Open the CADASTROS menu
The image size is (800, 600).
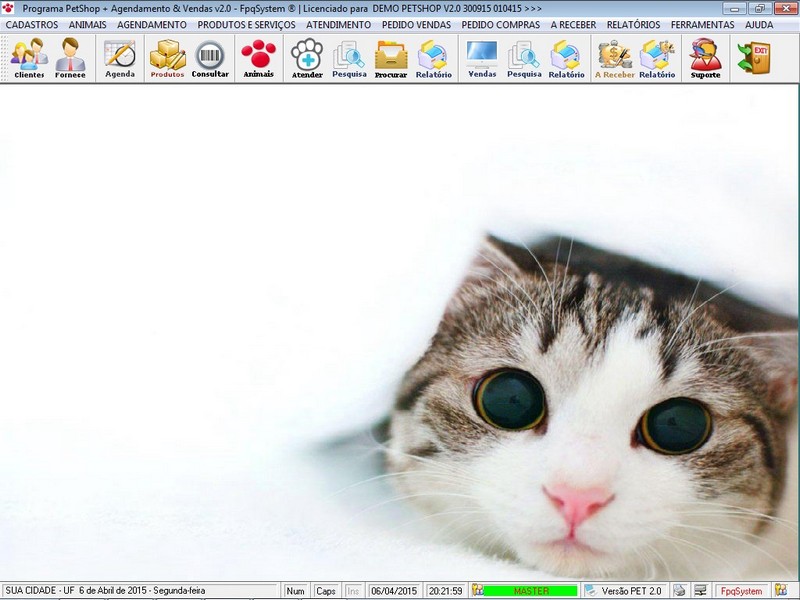[x=32, y=24]
